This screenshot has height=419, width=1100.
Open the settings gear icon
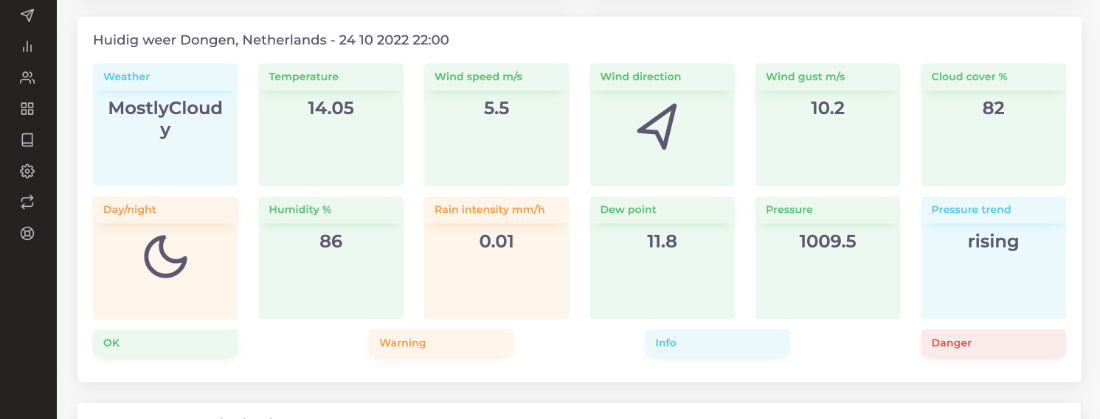27,171
